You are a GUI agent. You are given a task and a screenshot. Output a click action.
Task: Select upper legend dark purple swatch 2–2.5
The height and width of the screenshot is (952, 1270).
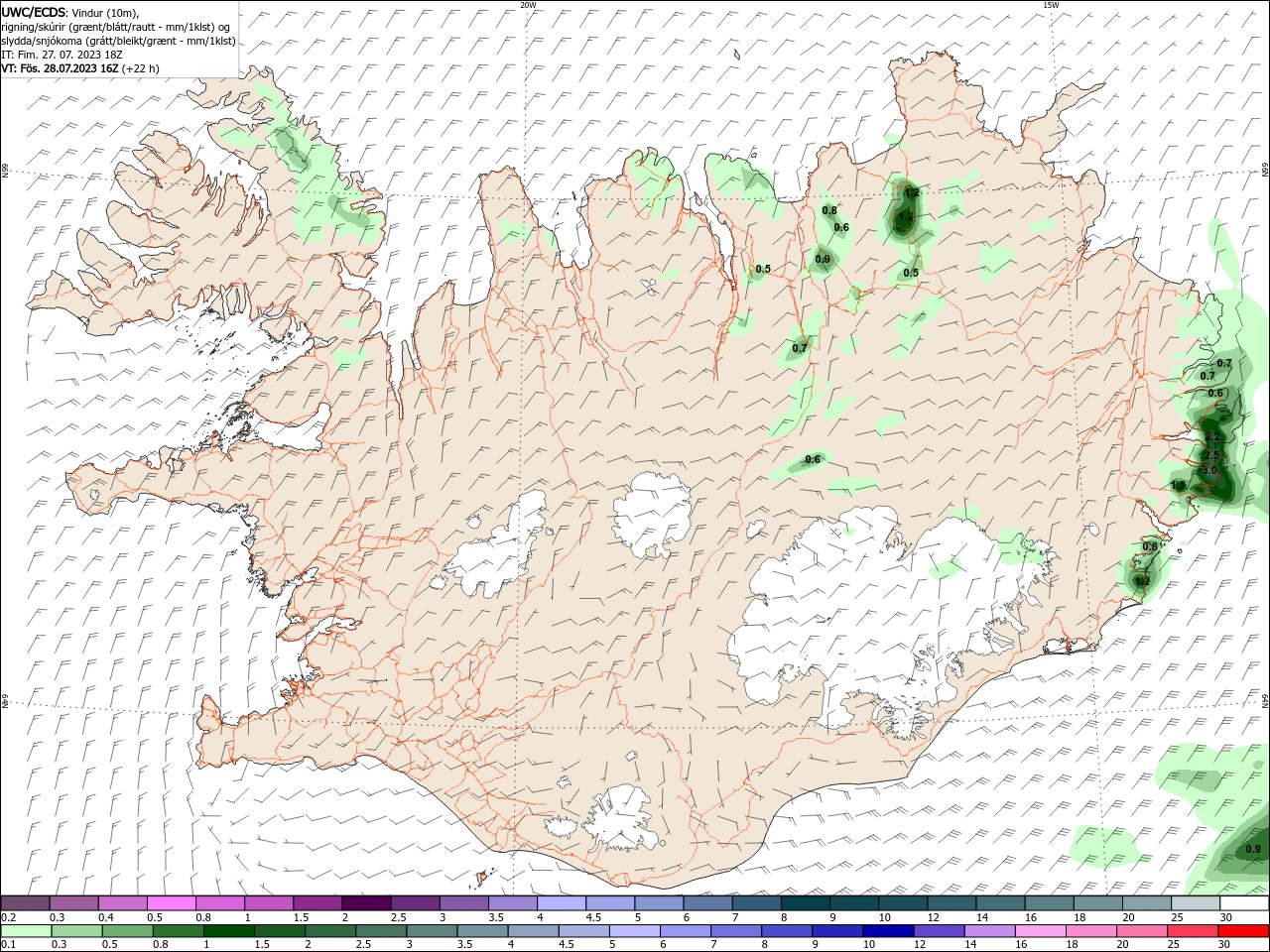tap(366, 902)
